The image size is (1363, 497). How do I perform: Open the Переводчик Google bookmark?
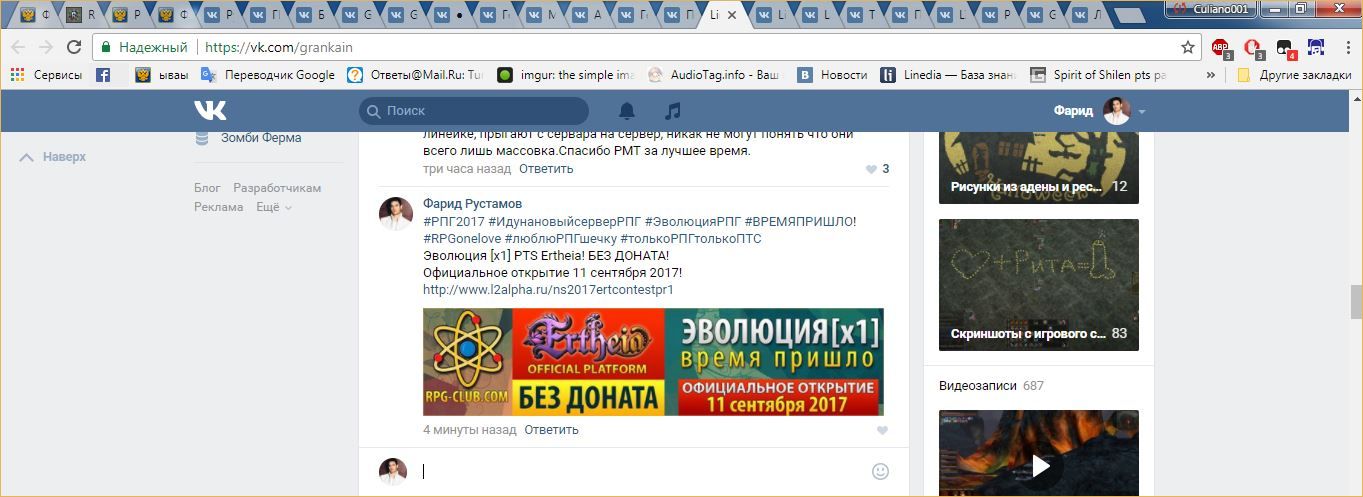[x=268, y=75]
